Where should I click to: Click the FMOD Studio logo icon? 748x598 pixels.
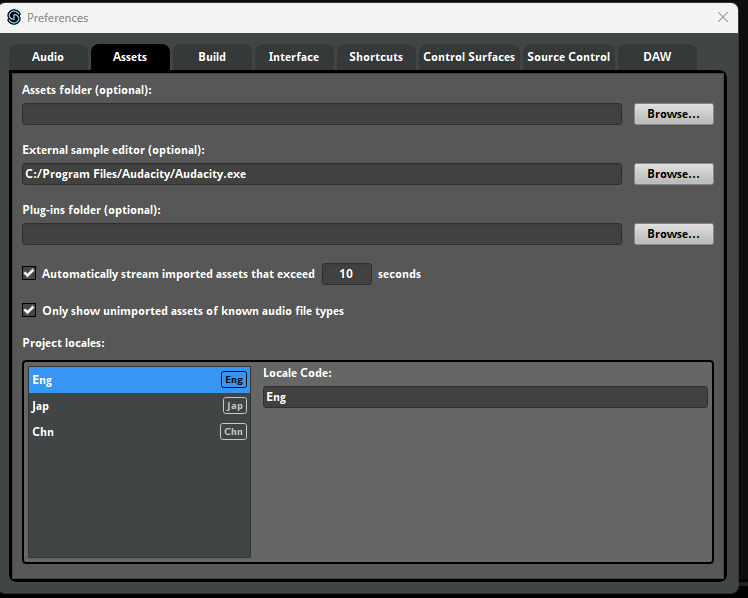pos(14,18)
